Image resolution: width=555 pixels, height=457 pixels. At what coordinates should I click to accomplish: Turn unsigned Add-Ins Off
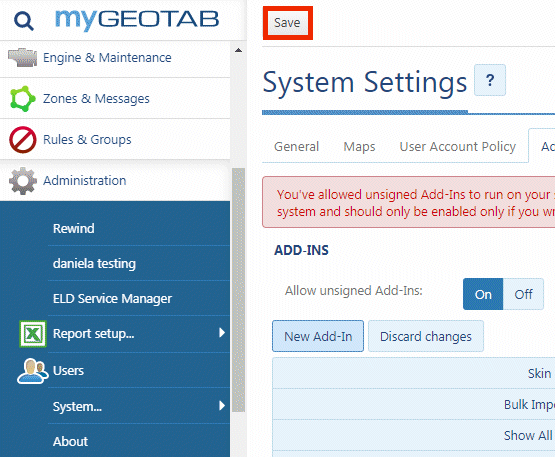pyautogui.click(x=523, y=294)
